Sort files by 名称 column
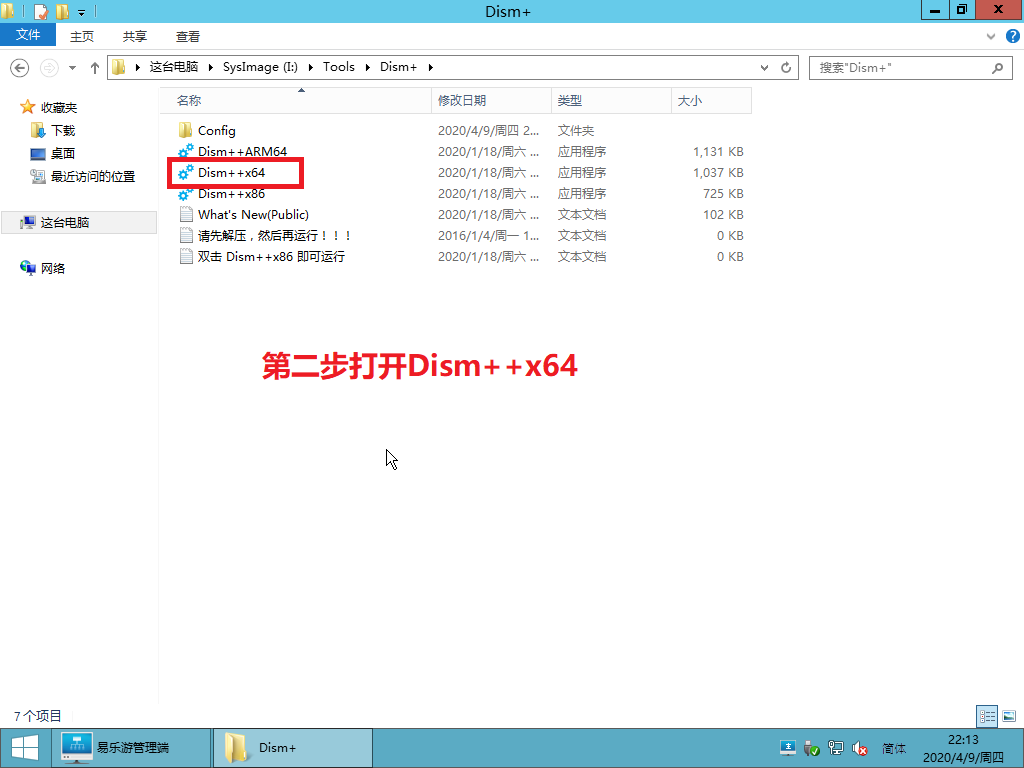 [x=296, y=101]
